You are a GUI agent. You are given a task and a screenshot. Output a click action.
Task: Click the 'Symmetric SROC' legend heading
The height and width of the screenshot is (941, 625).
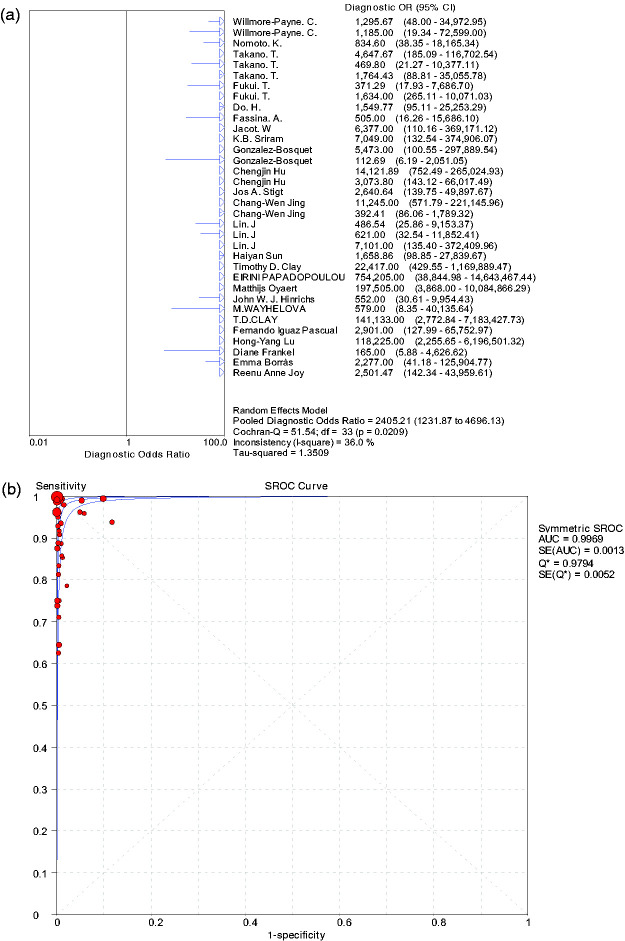[581, 529]
